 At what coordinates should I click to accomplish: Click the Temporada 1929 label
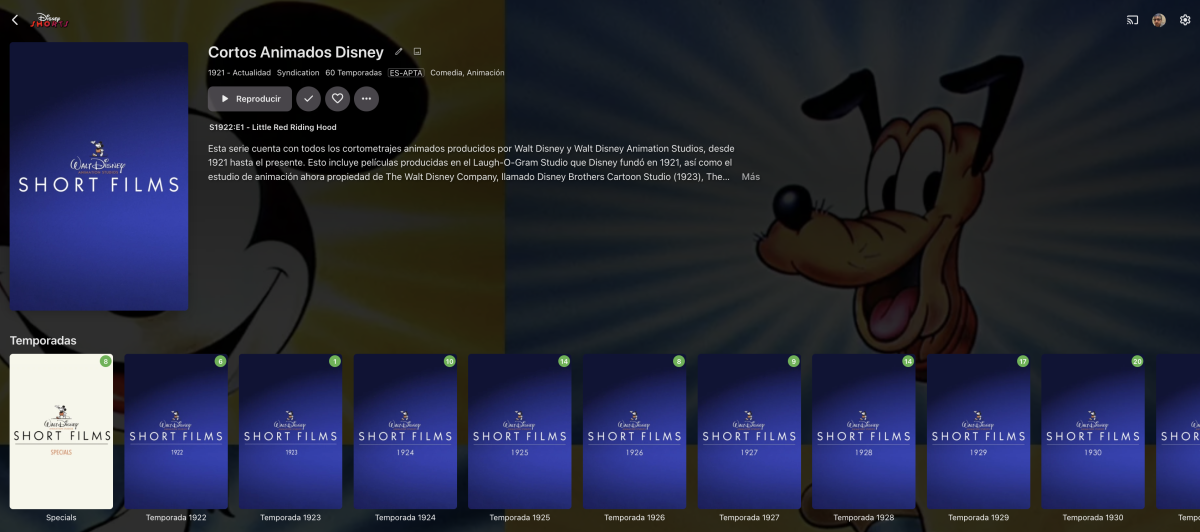979,518
